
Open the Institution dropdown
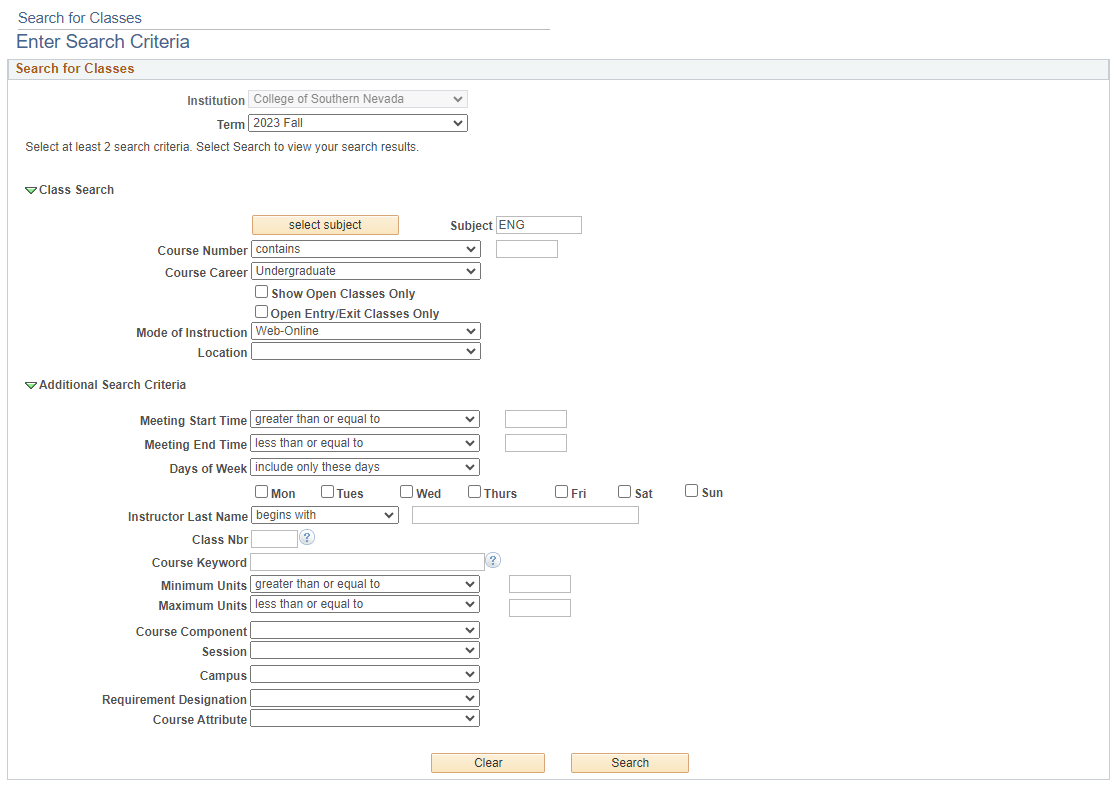(358, 99)
